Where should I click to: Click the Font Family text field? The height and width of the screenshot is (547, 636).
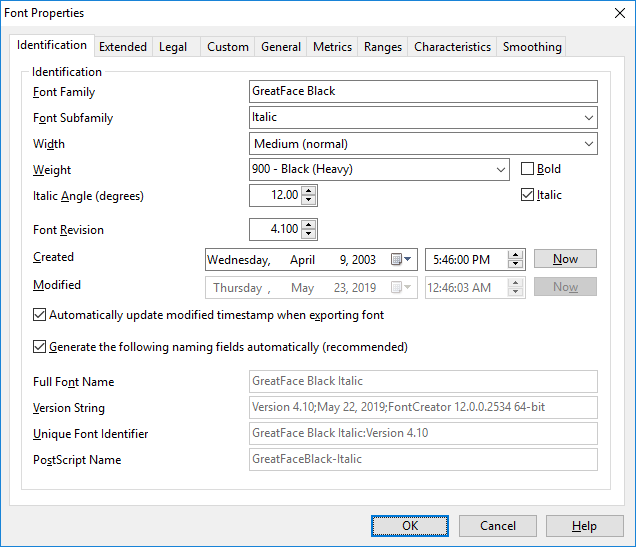(x=423, y=92)
